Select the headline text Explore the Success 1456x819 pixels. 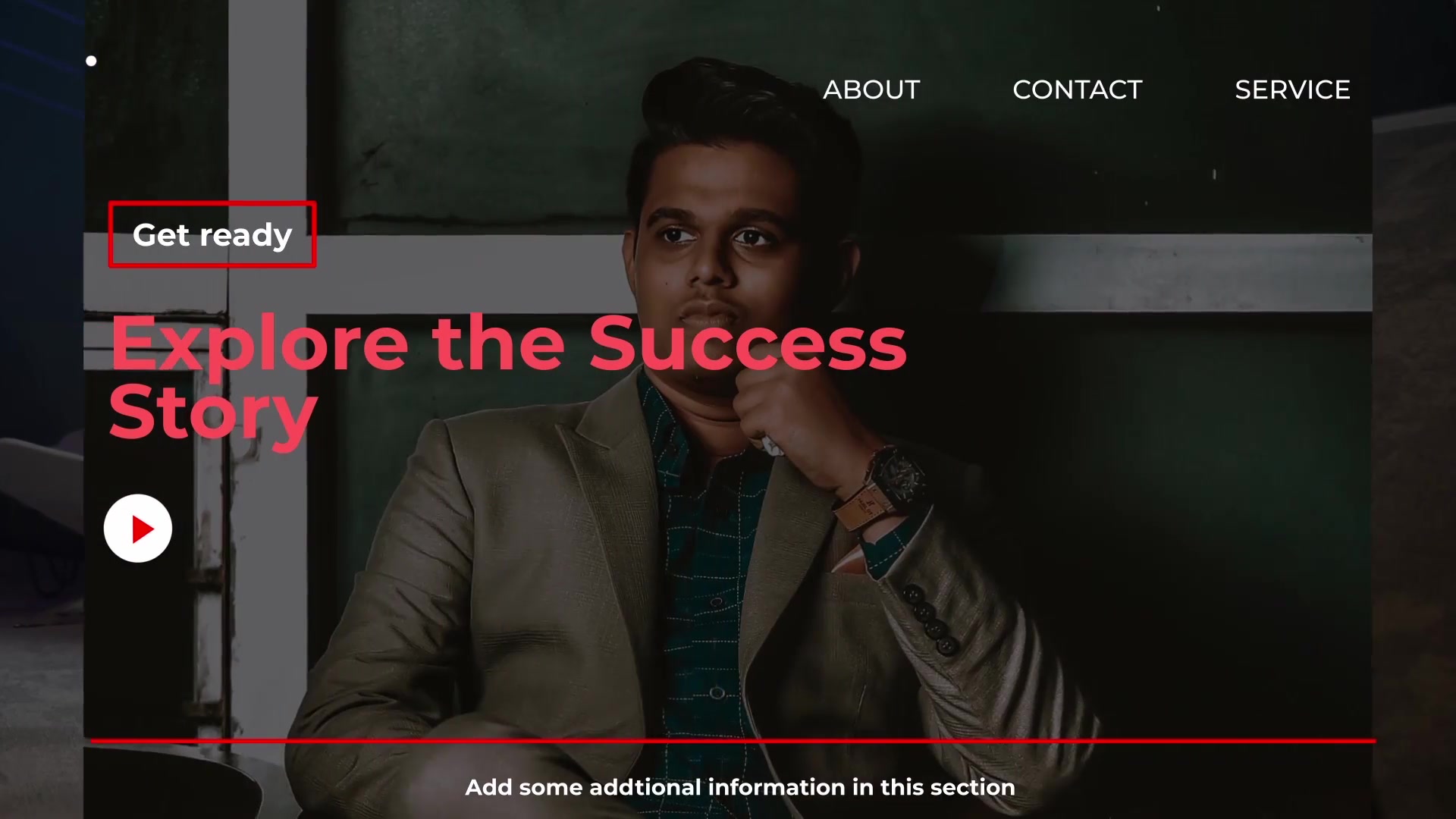point(509,344)
